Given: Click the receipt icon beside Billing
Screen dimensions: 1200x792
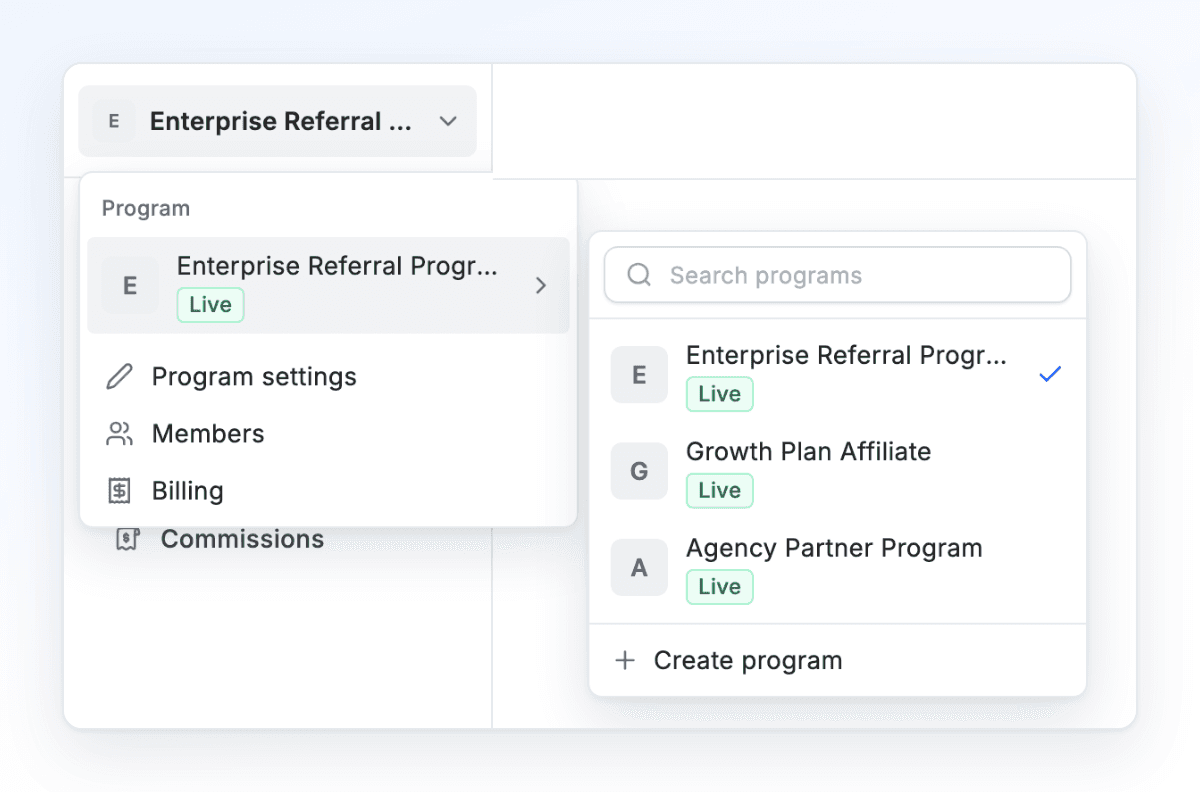Looking at the screenshot, I should pyautogui.click(x=119, y=491).
